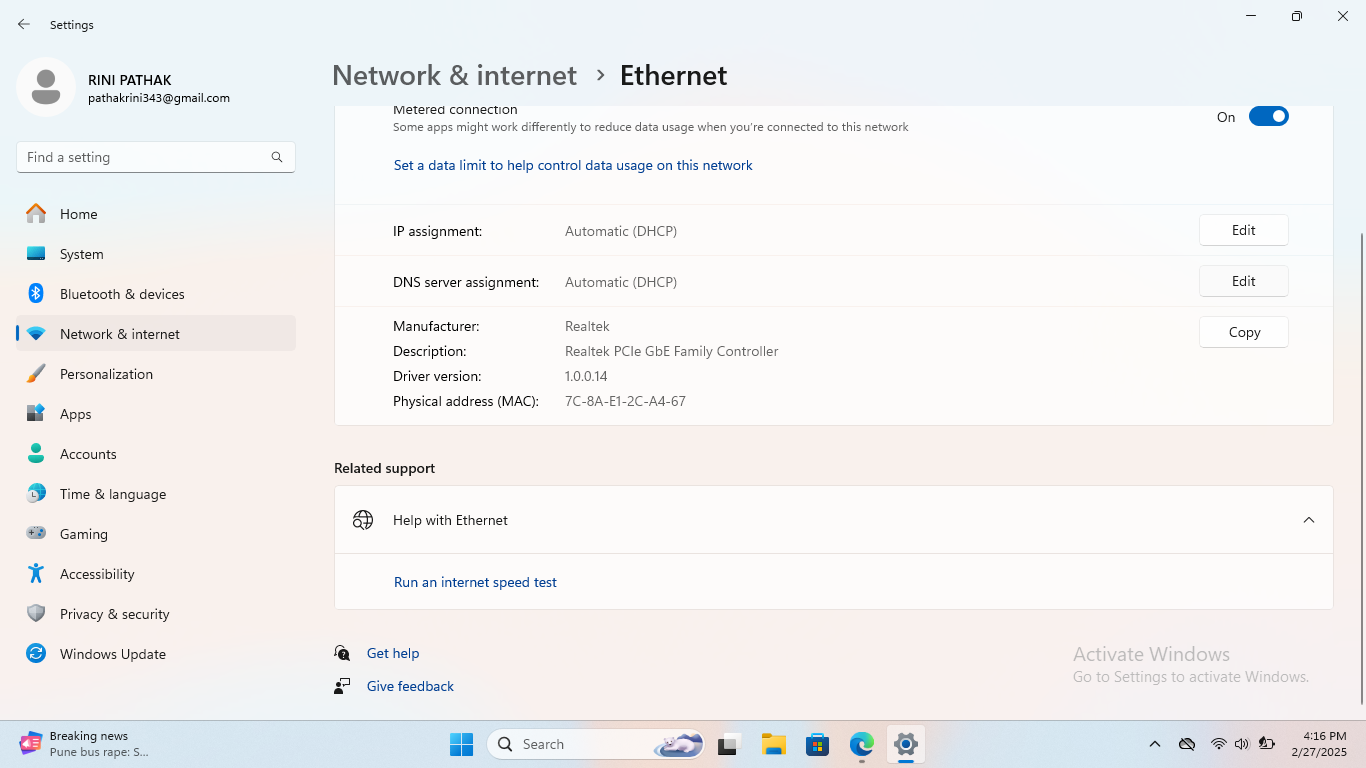Click the Run an internet speed test link
The width and height of the screenshot is (1366, 768).
475,582
